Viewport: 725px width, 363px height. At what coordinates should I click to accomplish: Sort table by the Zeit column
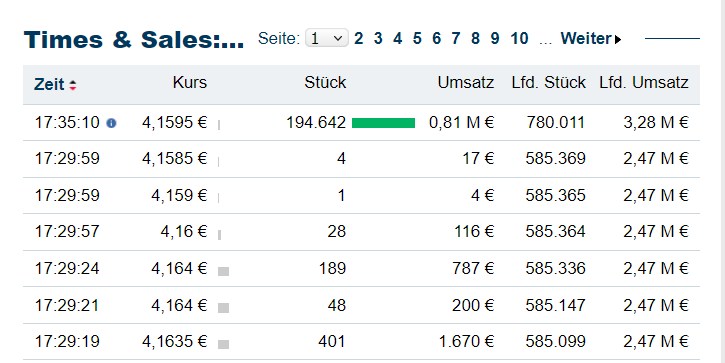click(49, 85)
